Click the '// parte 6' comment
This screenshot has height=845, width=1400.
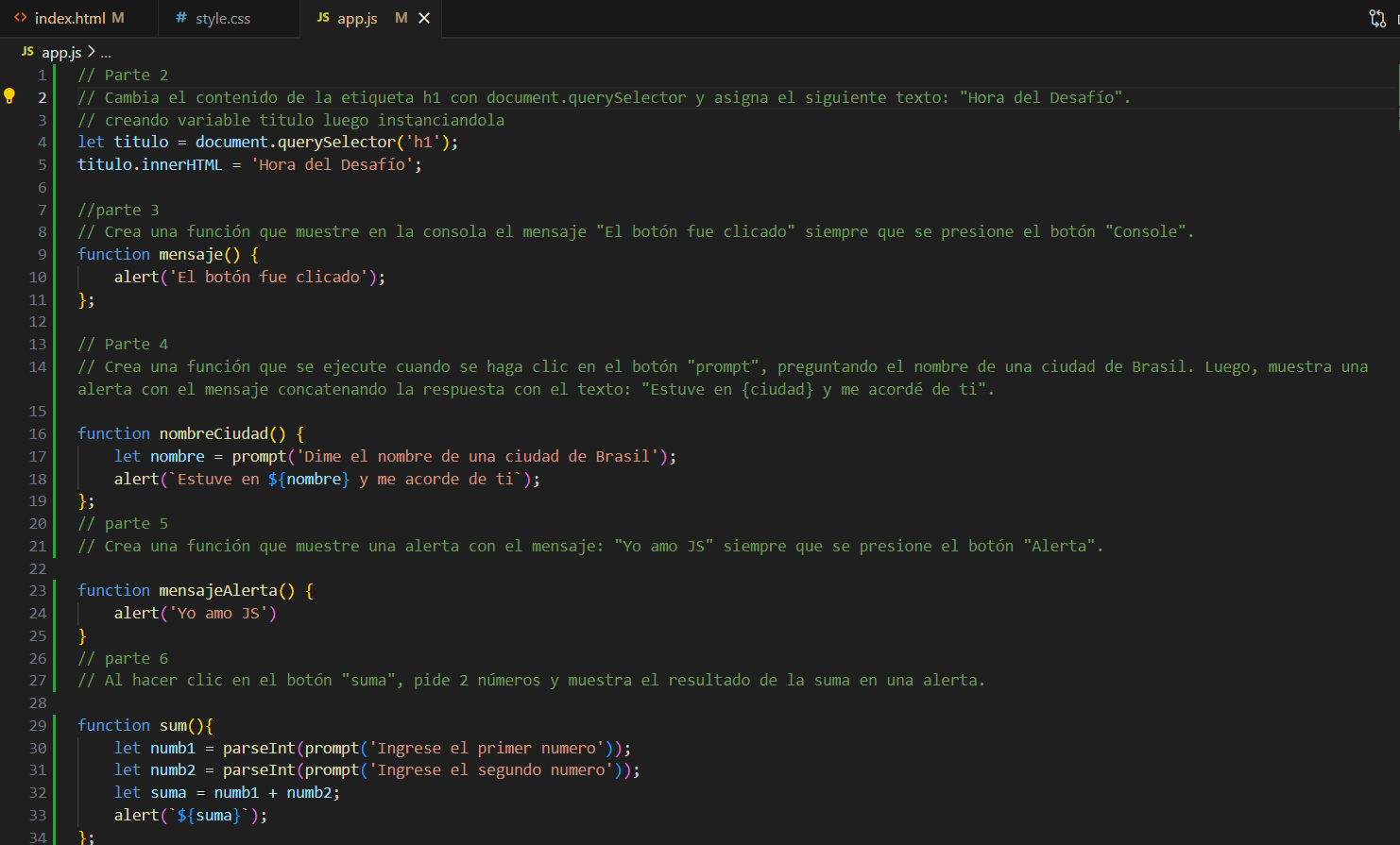[123, 658]
